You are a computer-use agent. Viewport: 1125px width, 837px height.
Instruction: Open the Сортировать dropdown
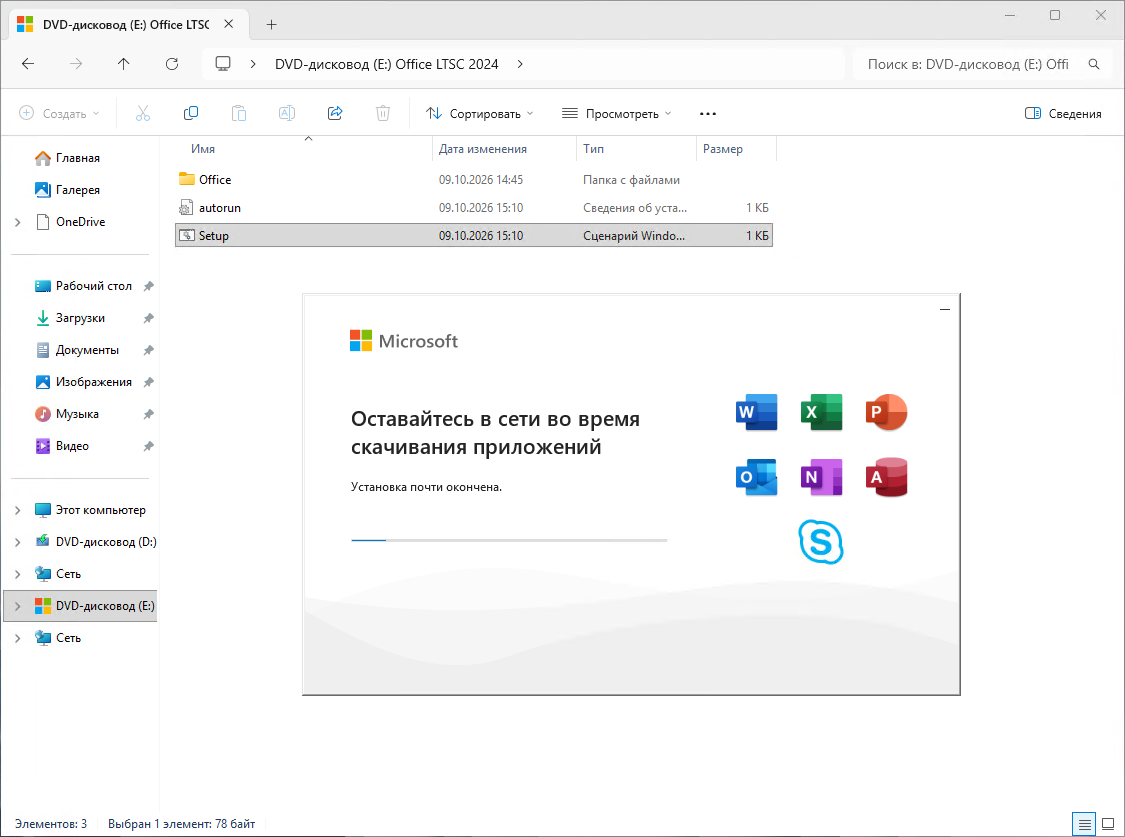(x=480, y=113)
